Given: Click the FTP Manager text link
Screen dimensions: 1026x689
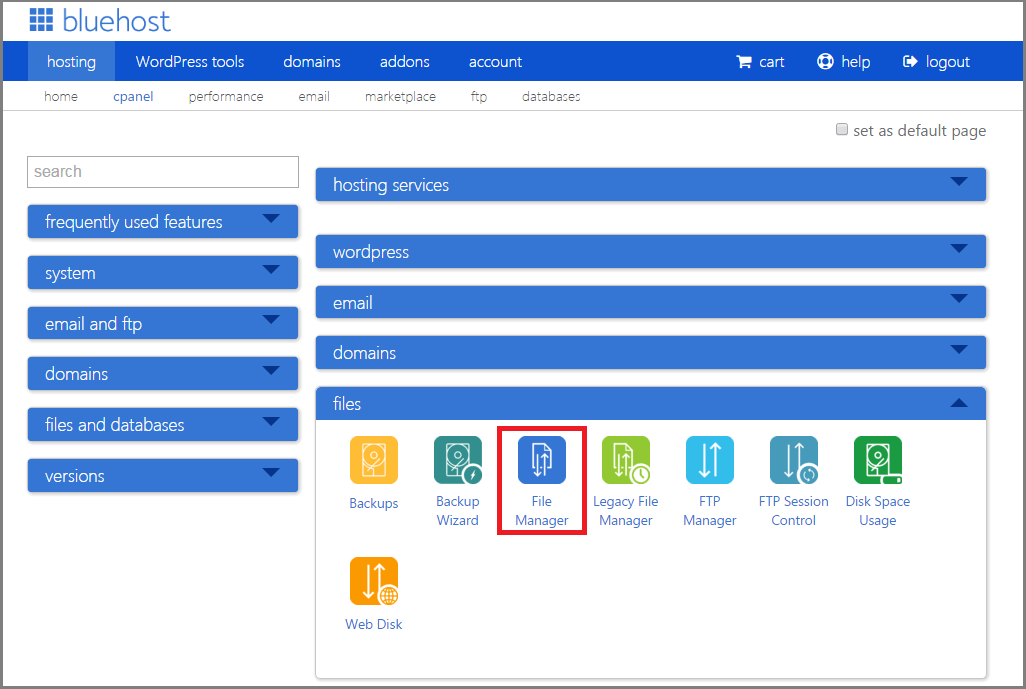Looking at the screenshot, I should (710, 510).
